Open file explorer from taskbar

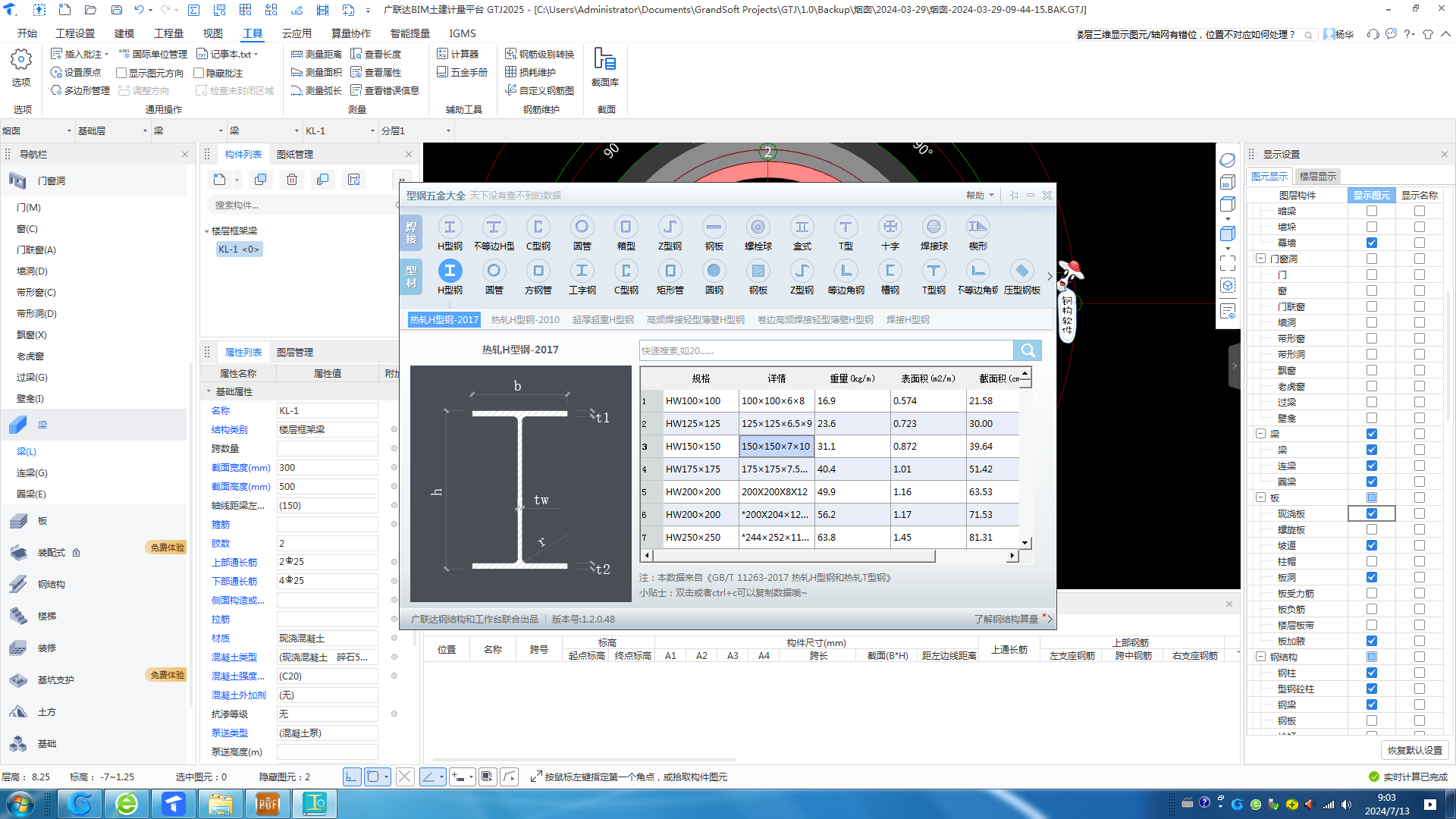221,804
